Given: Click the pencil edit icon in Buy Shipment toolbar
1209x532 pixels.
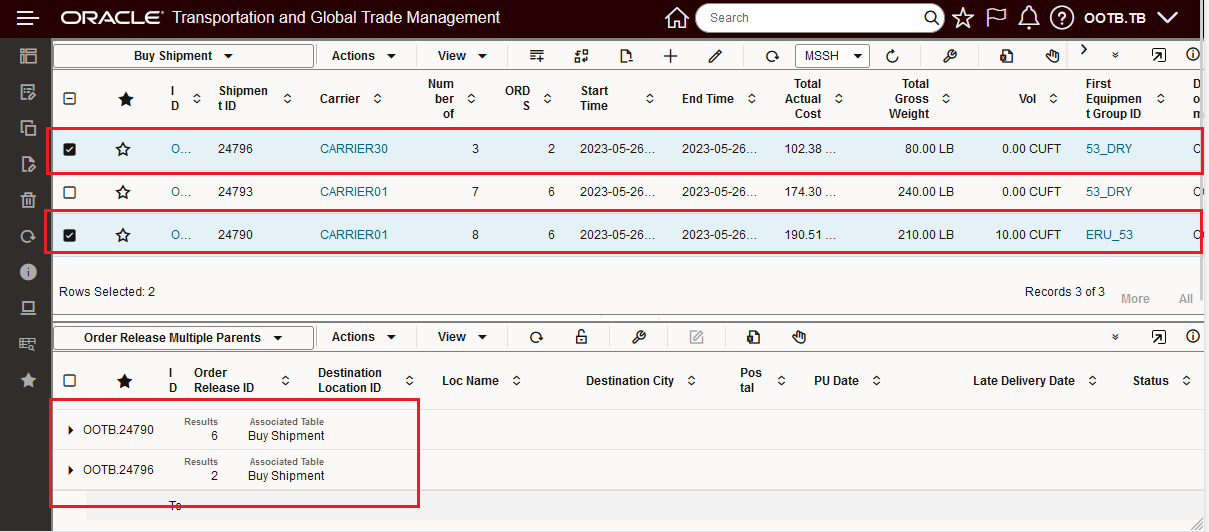Looking at the screenshot, I should [x=715, y=56].
